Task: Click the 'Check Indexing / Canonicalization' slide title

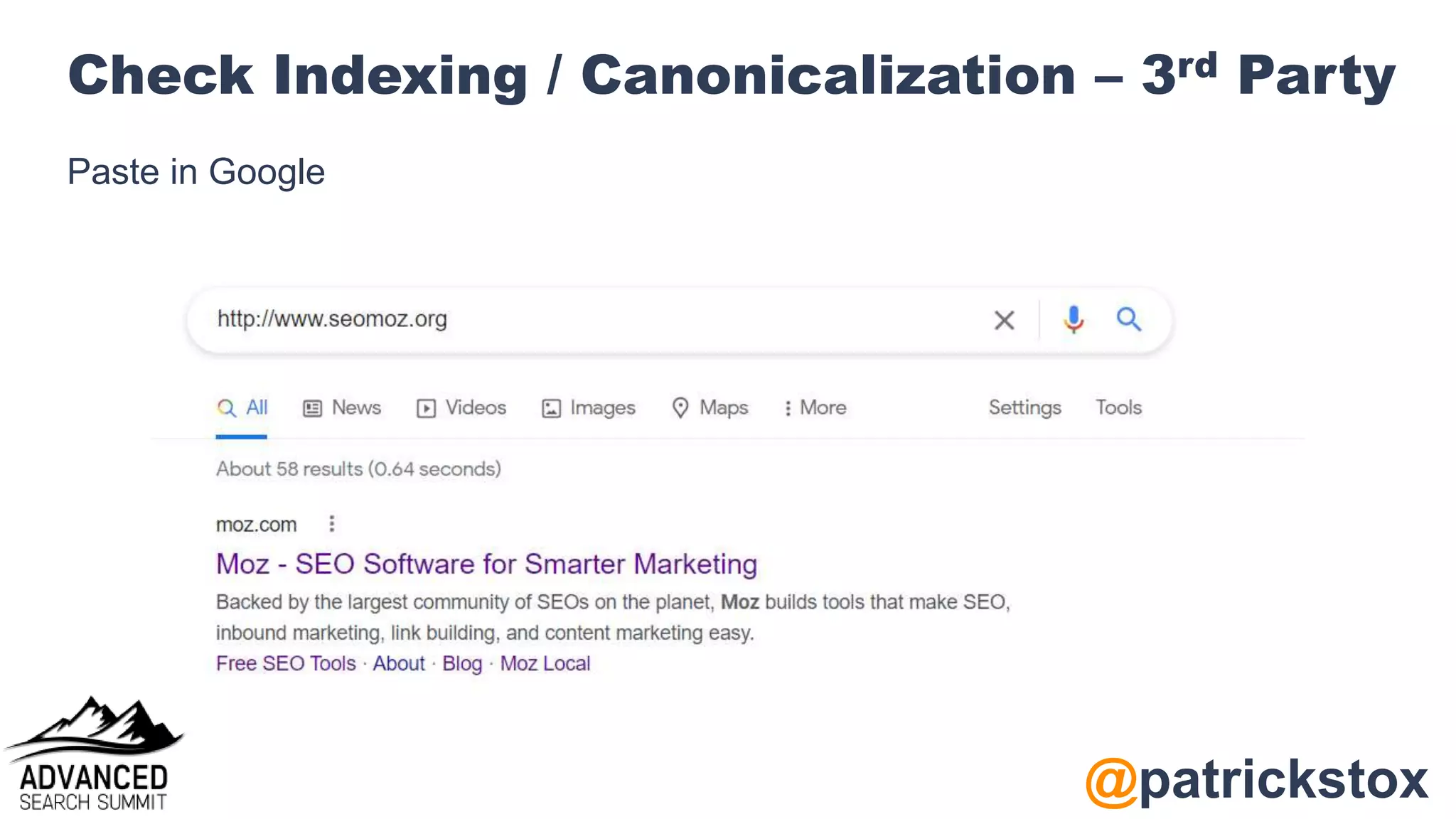Action: tap(732, 75)
